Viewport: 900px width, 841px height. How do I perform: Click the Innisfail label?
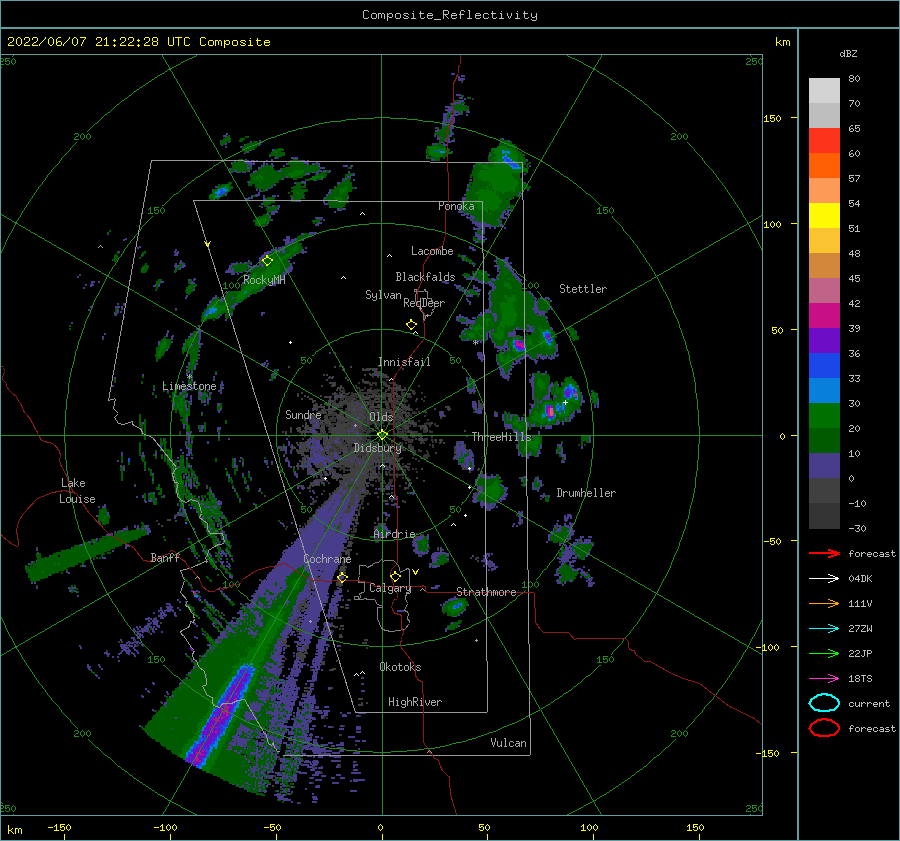coord(404,362)
